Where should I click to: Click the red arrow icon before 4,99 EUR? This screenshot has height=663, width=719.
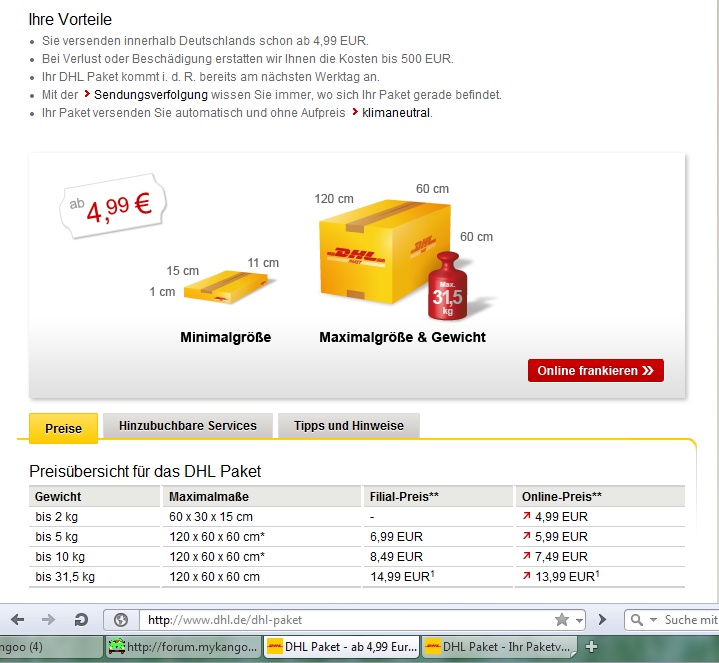point(526,516)
